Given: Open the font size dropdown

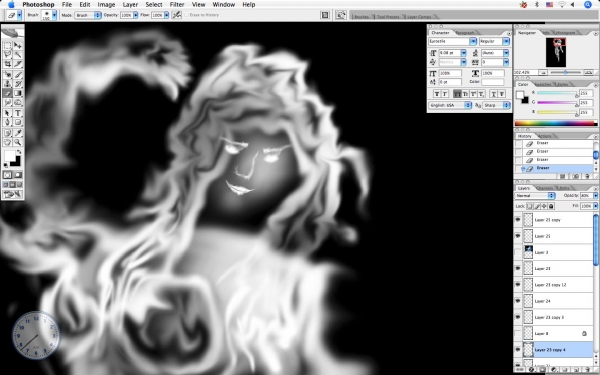Looking at the screenshot, I should 463,53.
